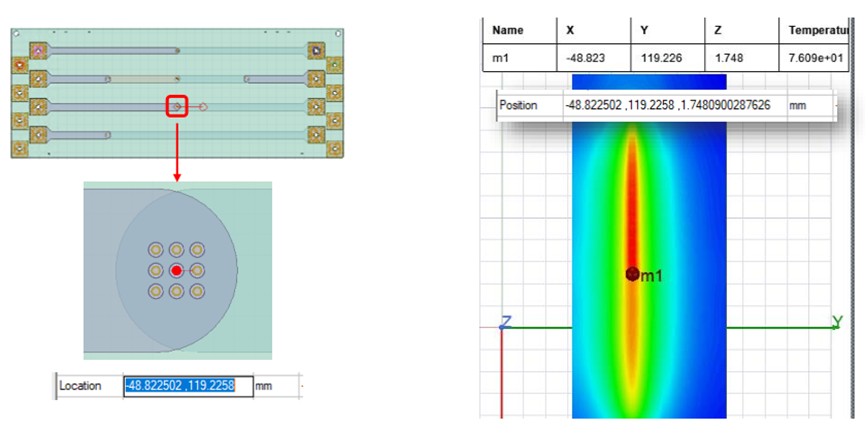Click the red center via in zoomed view
865x431 pixels.
(176, 270)
